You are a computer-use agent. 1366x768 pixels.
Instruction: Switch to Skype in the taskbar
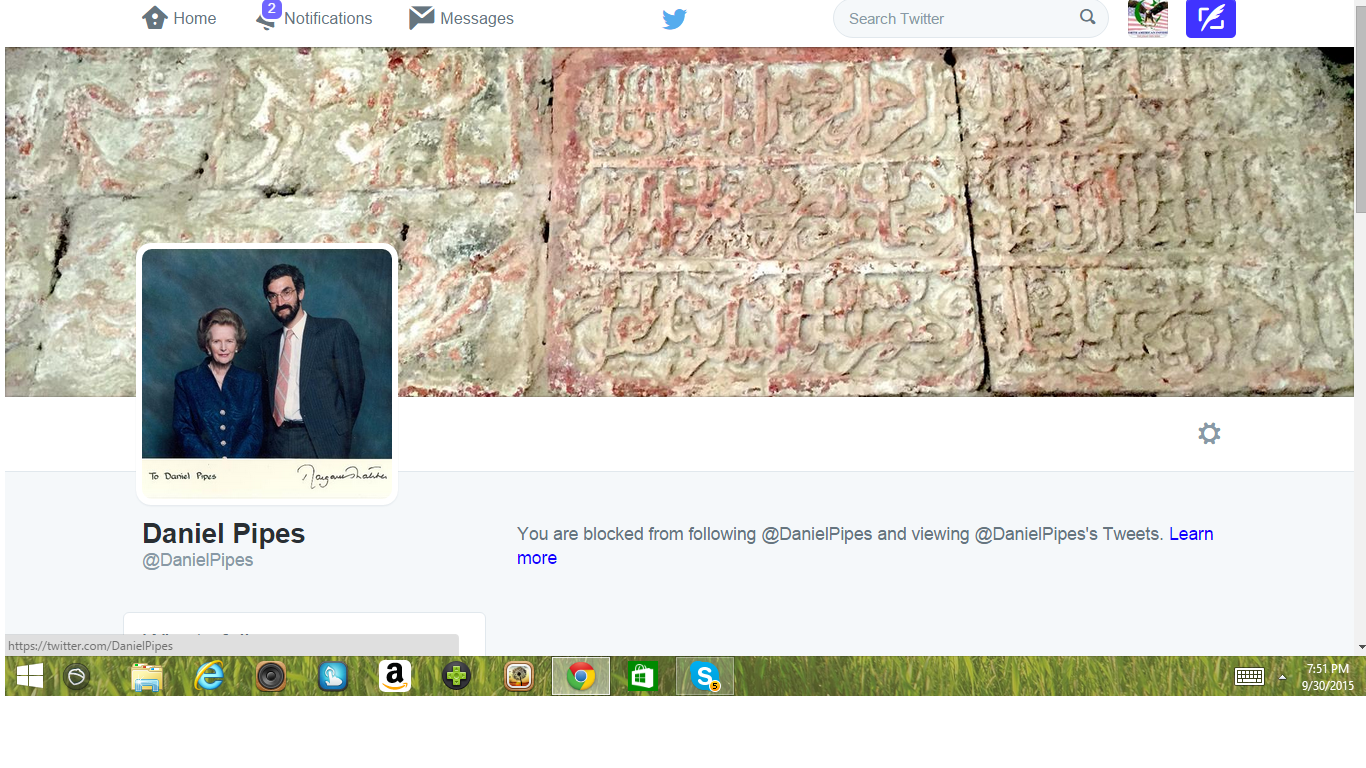(x=705, y=677)
